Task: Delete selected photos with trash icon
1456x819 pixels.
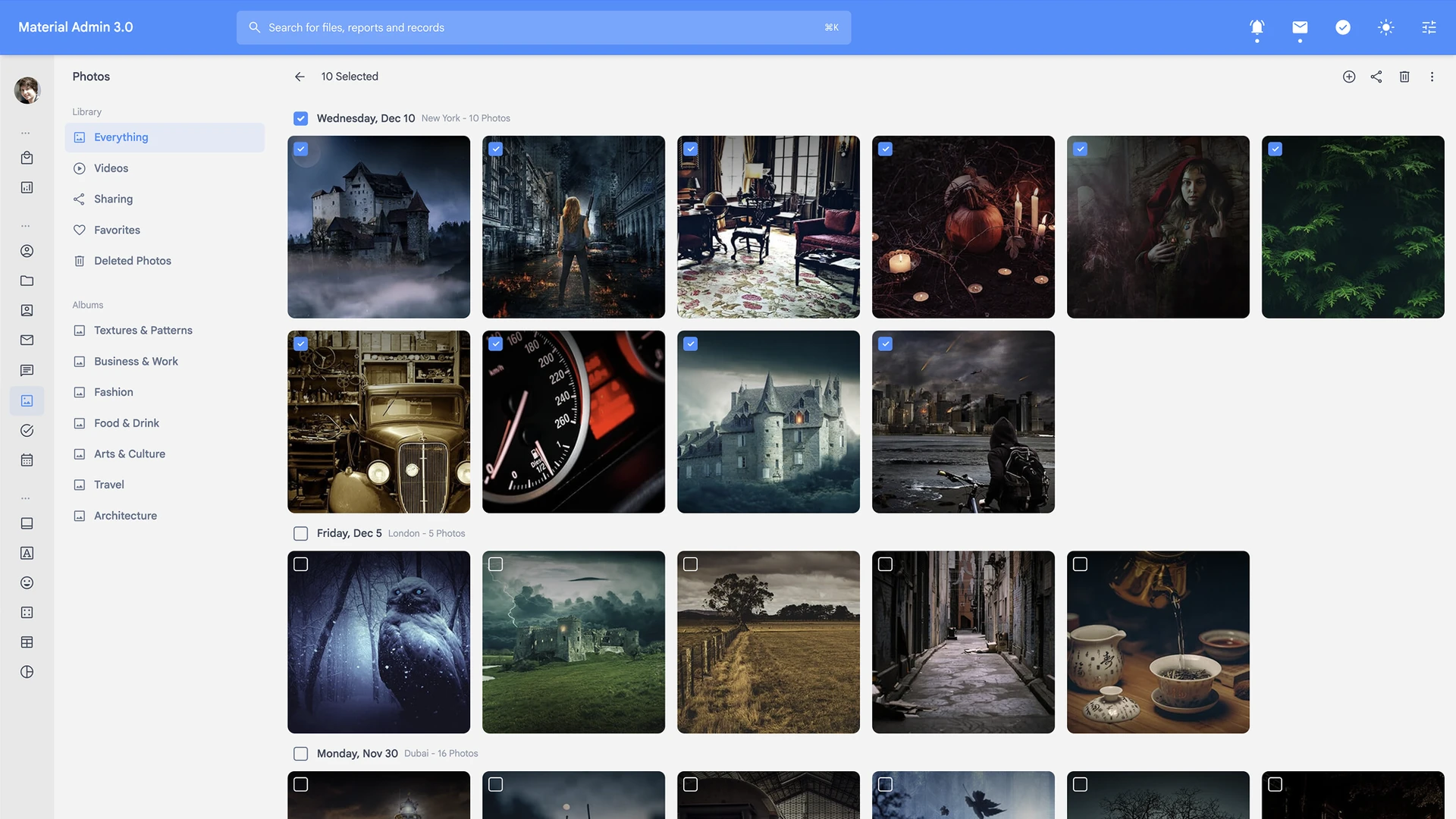Action: click(1404, 77)
